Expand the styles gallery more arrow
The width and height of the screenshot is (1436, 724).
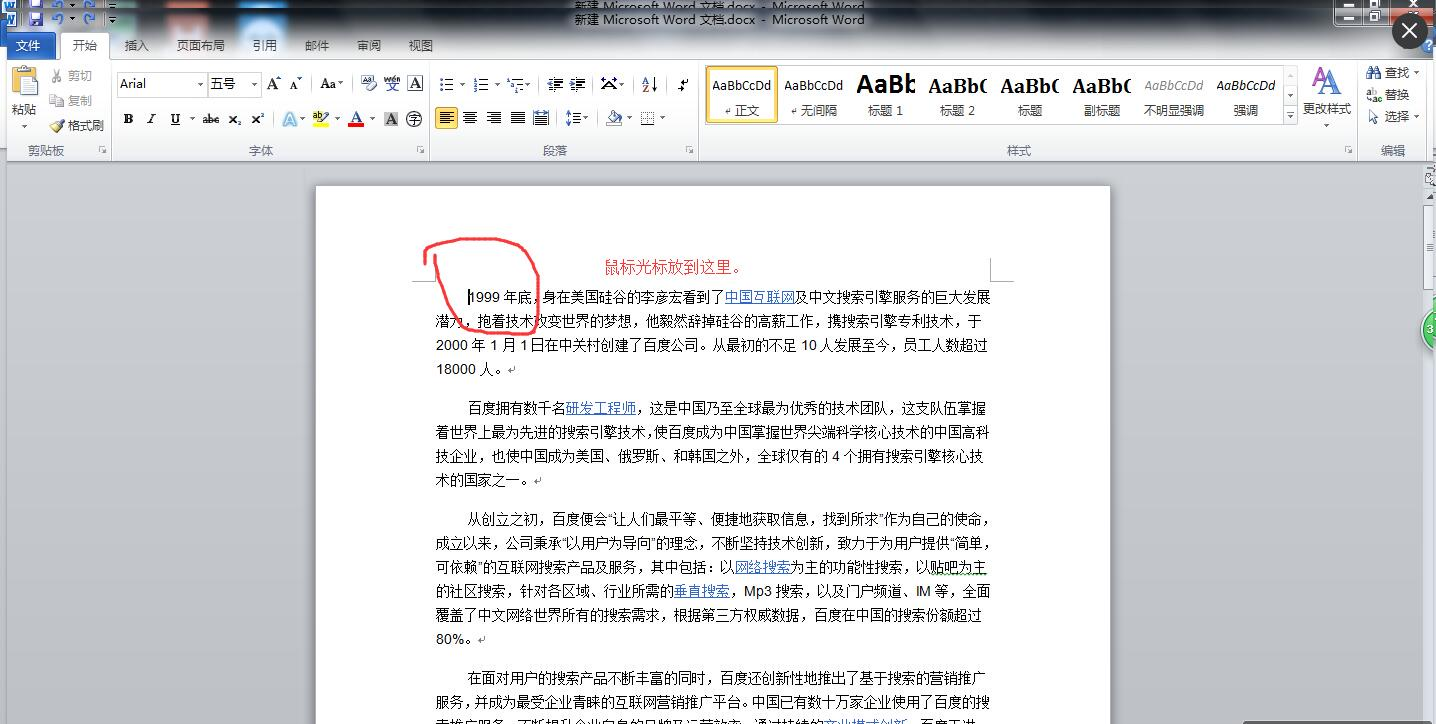pos(1290,116)
